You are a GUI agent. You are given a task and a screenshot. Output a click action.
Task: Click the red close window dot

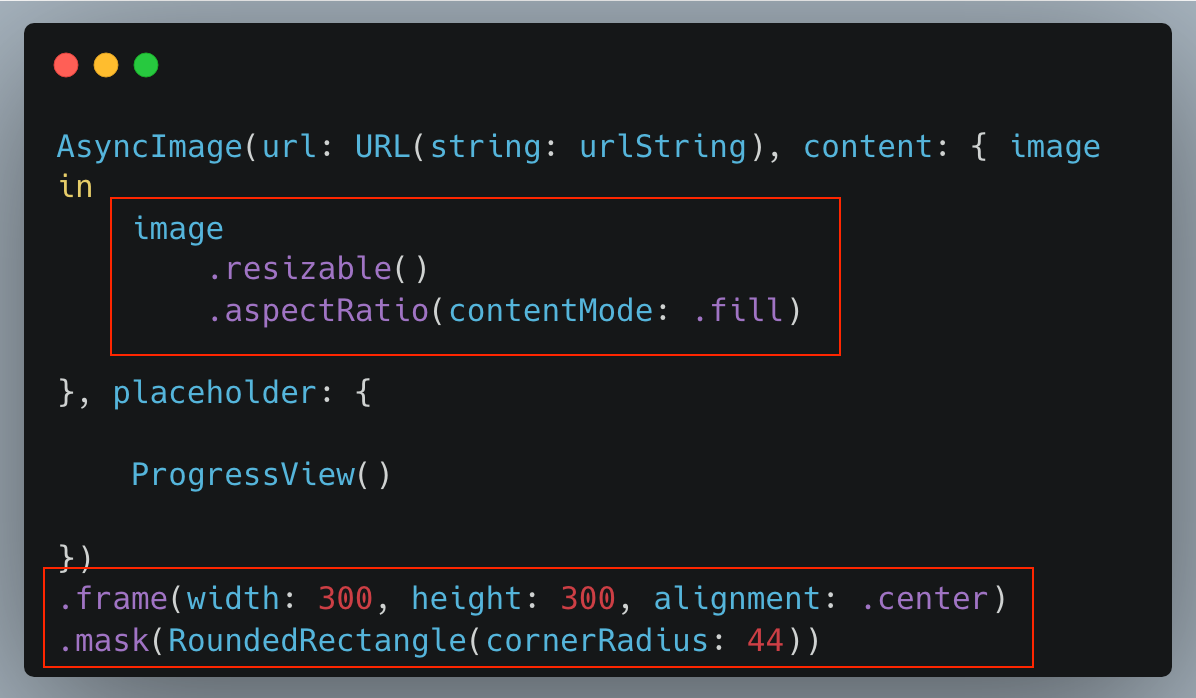[66, 65]
